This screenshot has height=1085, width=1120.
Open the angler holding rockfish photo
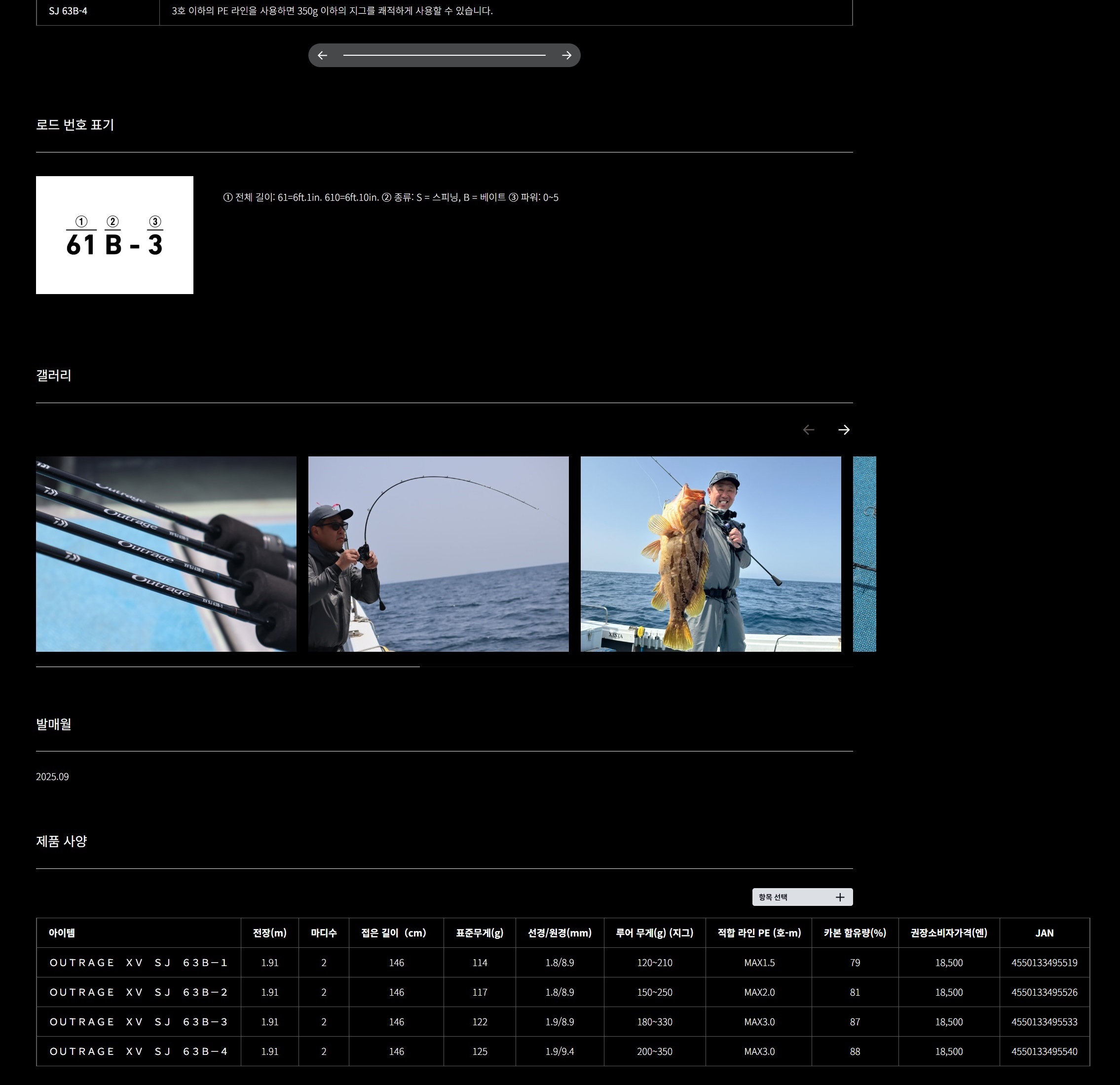pos(710,554)
